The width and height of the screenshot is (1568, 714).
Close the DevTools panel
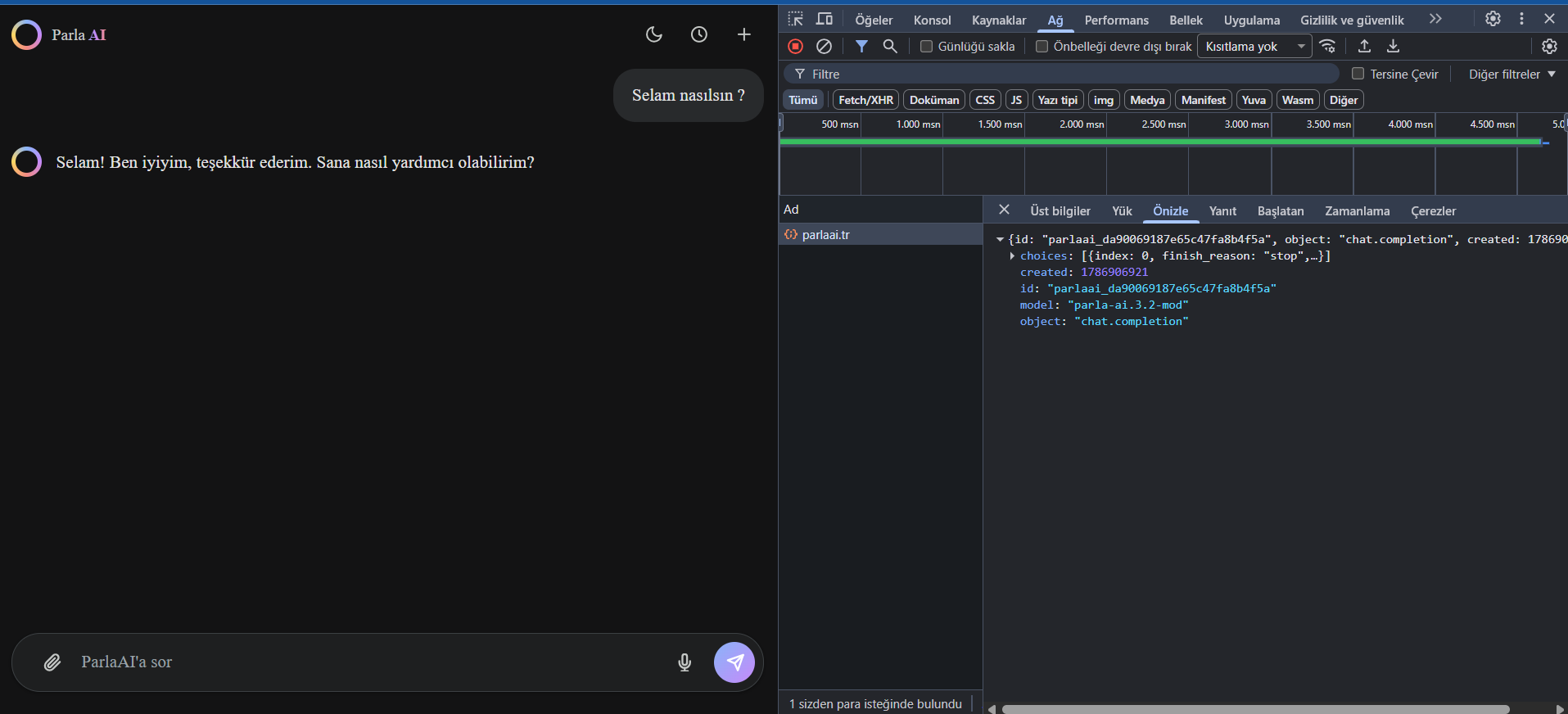coord(1549,19)
